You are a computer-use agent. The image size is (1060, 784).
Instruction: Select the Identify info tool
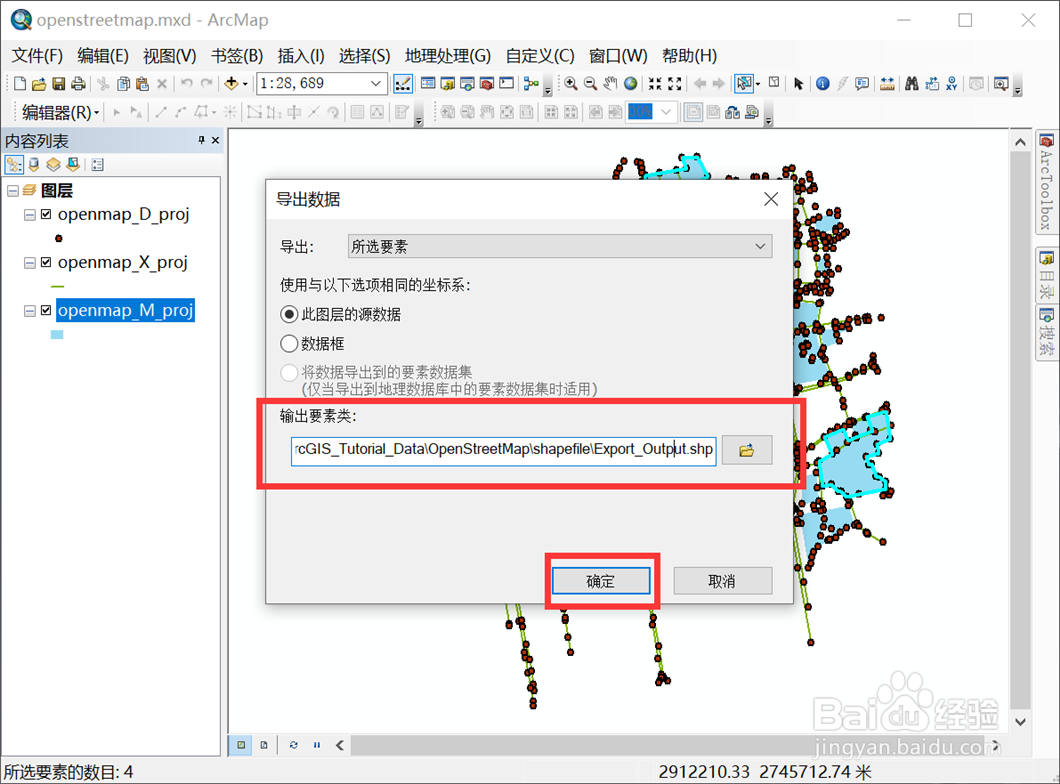pyautogui.click(x=823, y=83)
